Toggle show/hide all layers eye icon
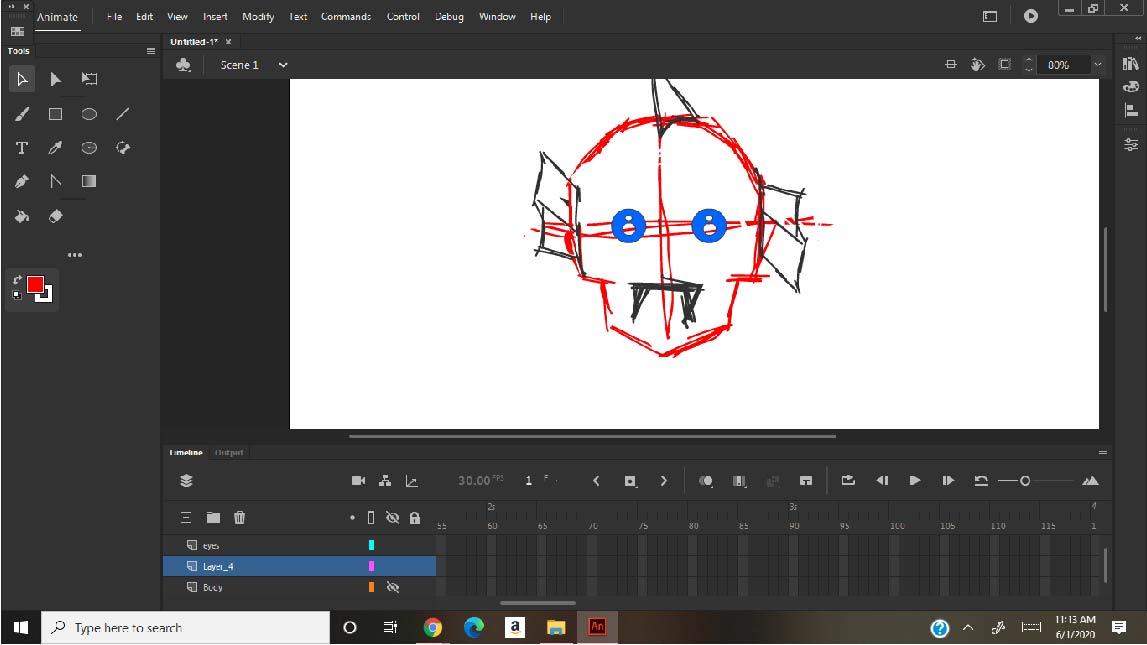Screen dimensions: 1147x645 392,517
